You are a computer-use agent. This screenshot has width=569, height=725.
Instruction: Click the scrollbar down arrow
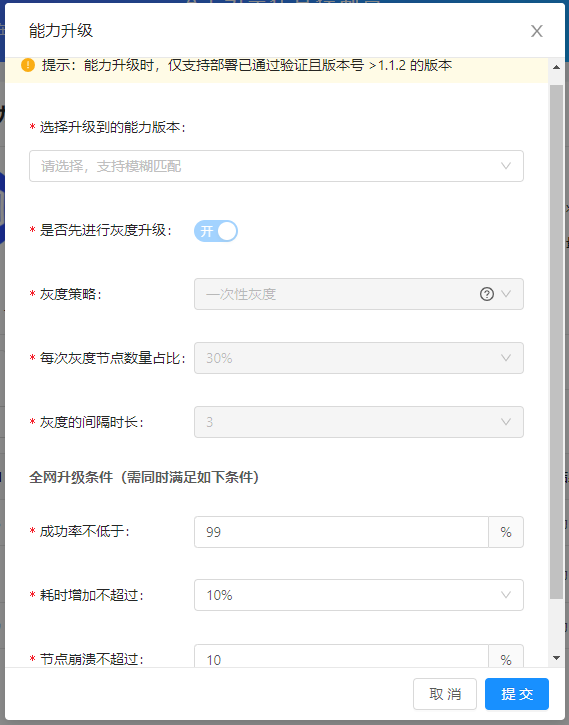pyautogui.click(x=557, y=658)
